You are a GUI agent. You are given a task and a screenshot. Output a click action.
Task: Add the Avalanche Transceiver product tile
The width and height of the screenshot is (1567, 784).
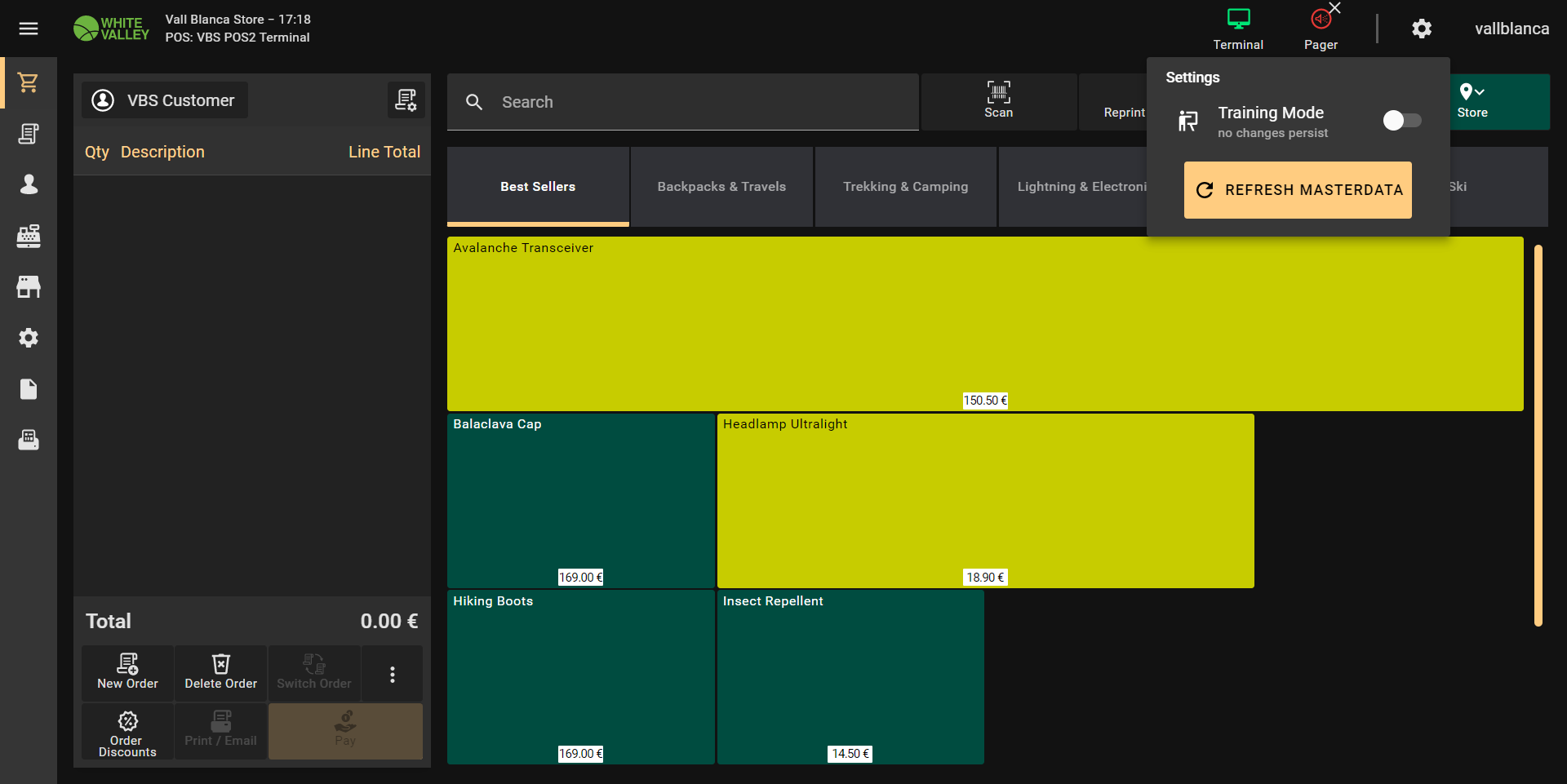pyautogui.click(x=984, y=323)
